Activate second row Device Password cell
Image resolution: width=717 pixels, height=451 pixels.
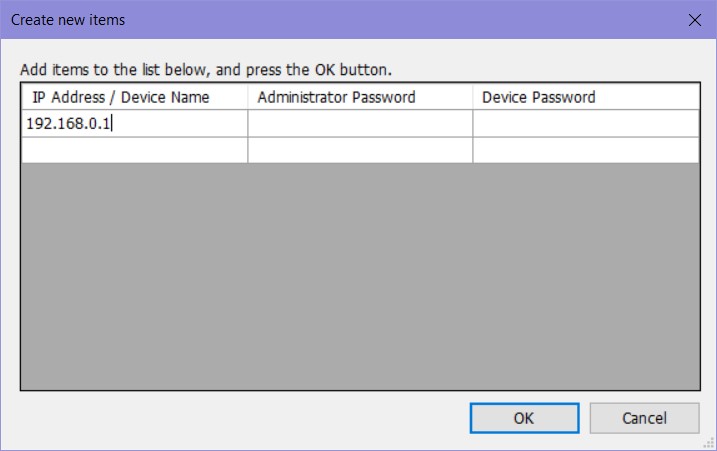click(585, 150)
